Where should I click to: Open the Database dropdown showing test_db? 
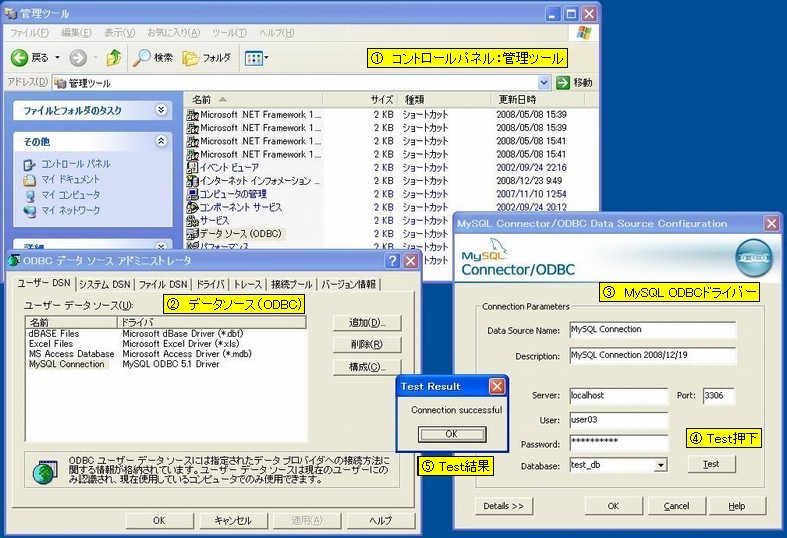[661, 465]
